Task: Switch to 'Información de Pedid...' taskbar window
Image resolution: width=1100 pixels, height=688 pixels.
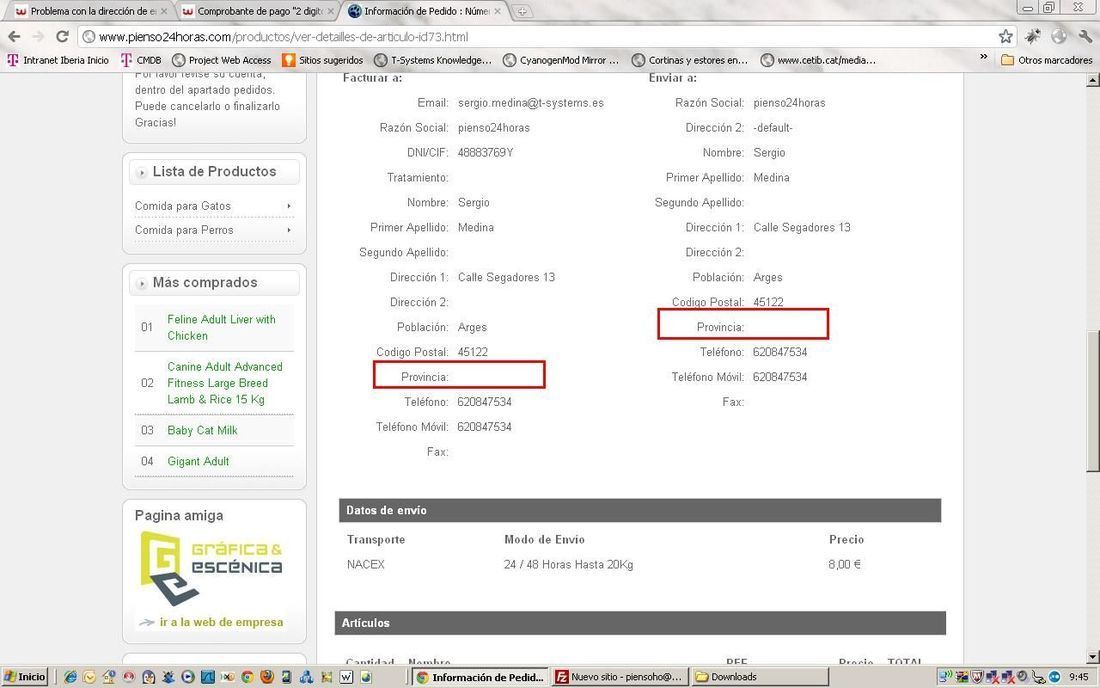Action: tap(479, 677)
